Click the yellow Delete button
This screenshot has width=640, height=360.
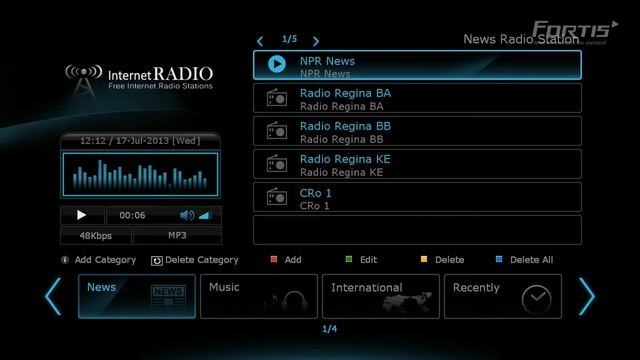click(x=442, y=260)
